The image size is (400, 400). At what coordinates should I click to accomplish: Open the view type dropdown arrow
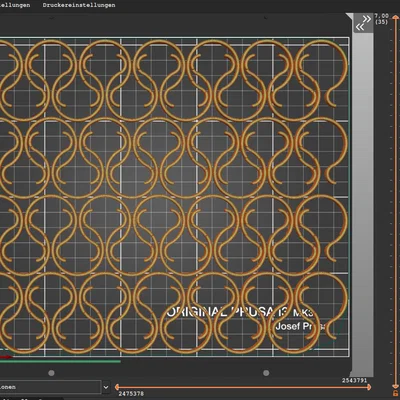click(x=106, y=387)
